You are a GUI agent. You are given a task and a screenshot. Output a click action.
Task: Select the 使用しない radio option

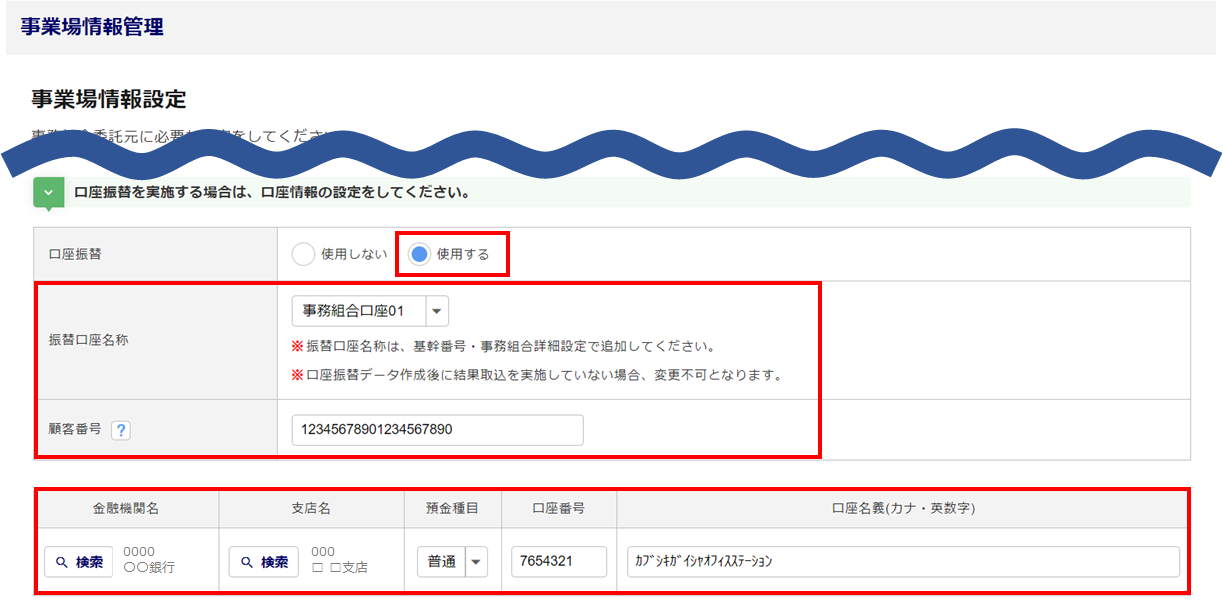[x=303, y=254]
